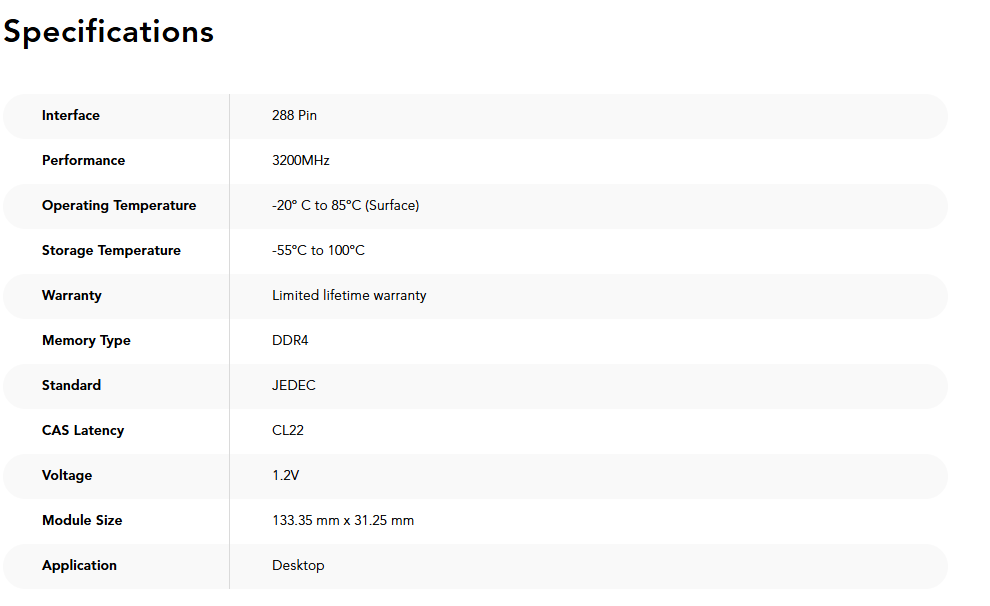990x606 pixels.
Task: Select the Operating Temperature label
Action: [x=119, y=206]
